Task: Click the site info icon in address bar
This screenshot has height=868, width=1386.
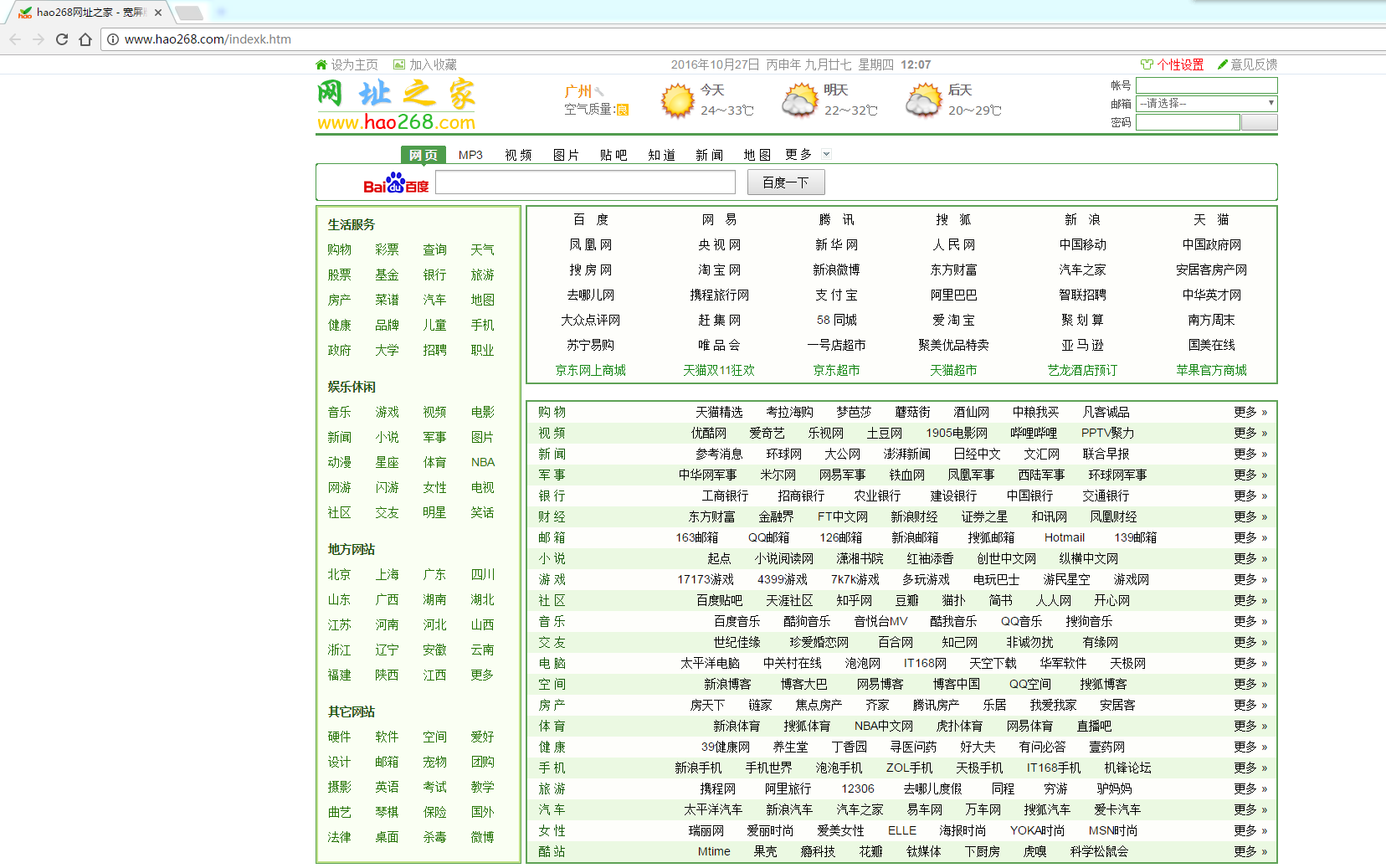Action: pyautogui.click(x=113, y=39)
